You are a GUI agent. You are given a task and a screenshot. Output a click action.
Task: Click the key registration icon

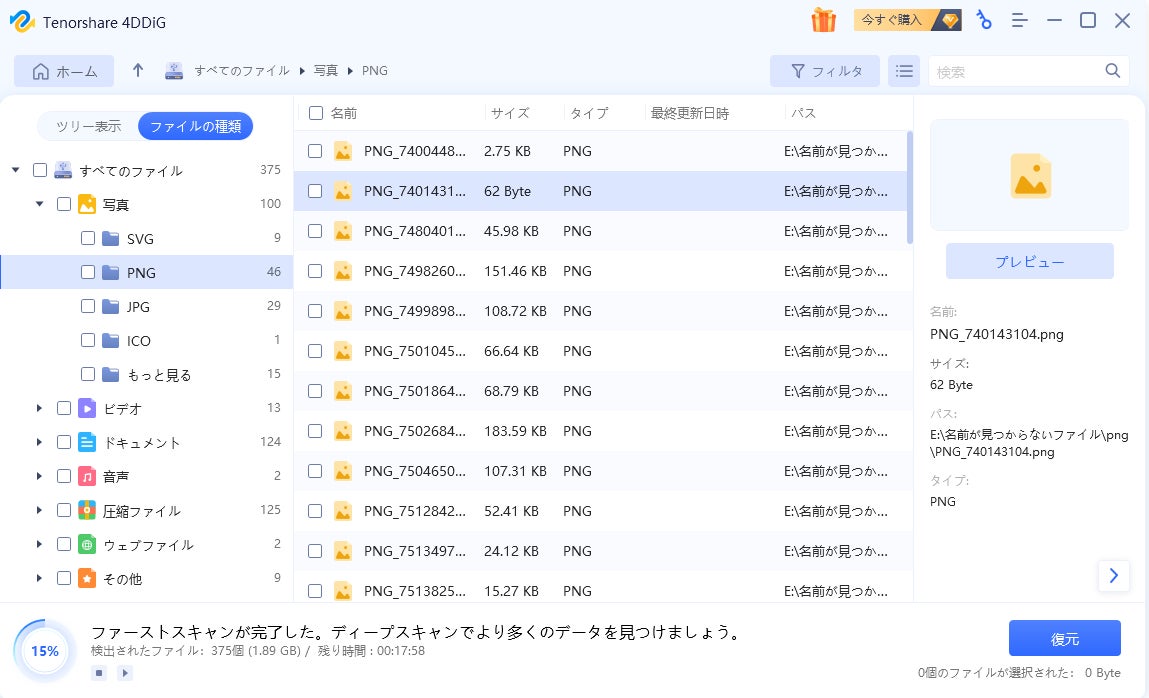coord(985,20)
